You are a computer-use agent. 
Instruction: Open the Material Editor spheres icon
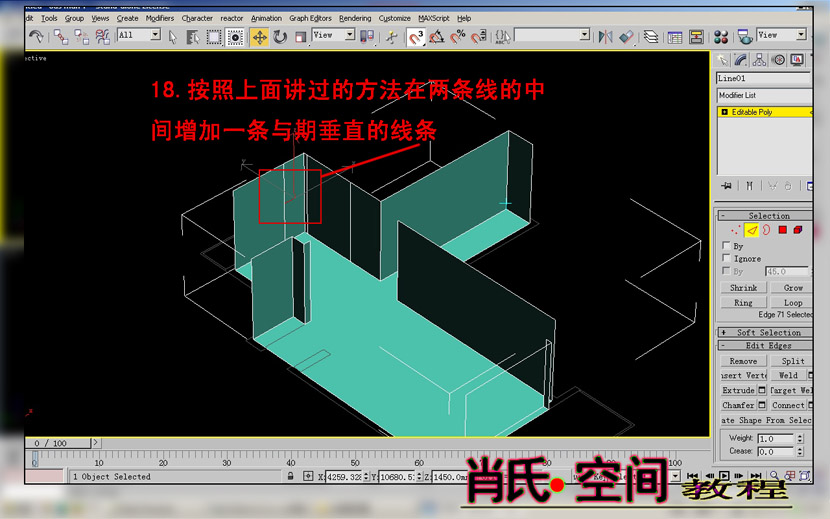tap(721, 37)
